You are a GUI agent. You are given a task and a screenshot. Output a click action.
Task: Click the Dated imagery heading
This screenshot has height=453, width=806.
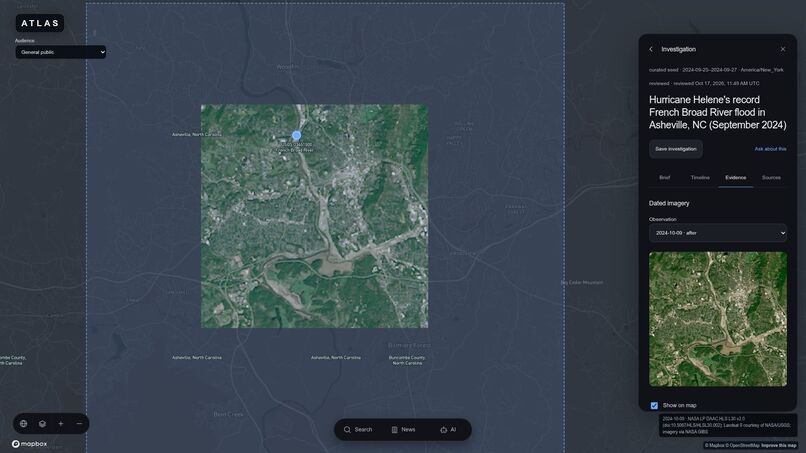(x=669, y=203)
